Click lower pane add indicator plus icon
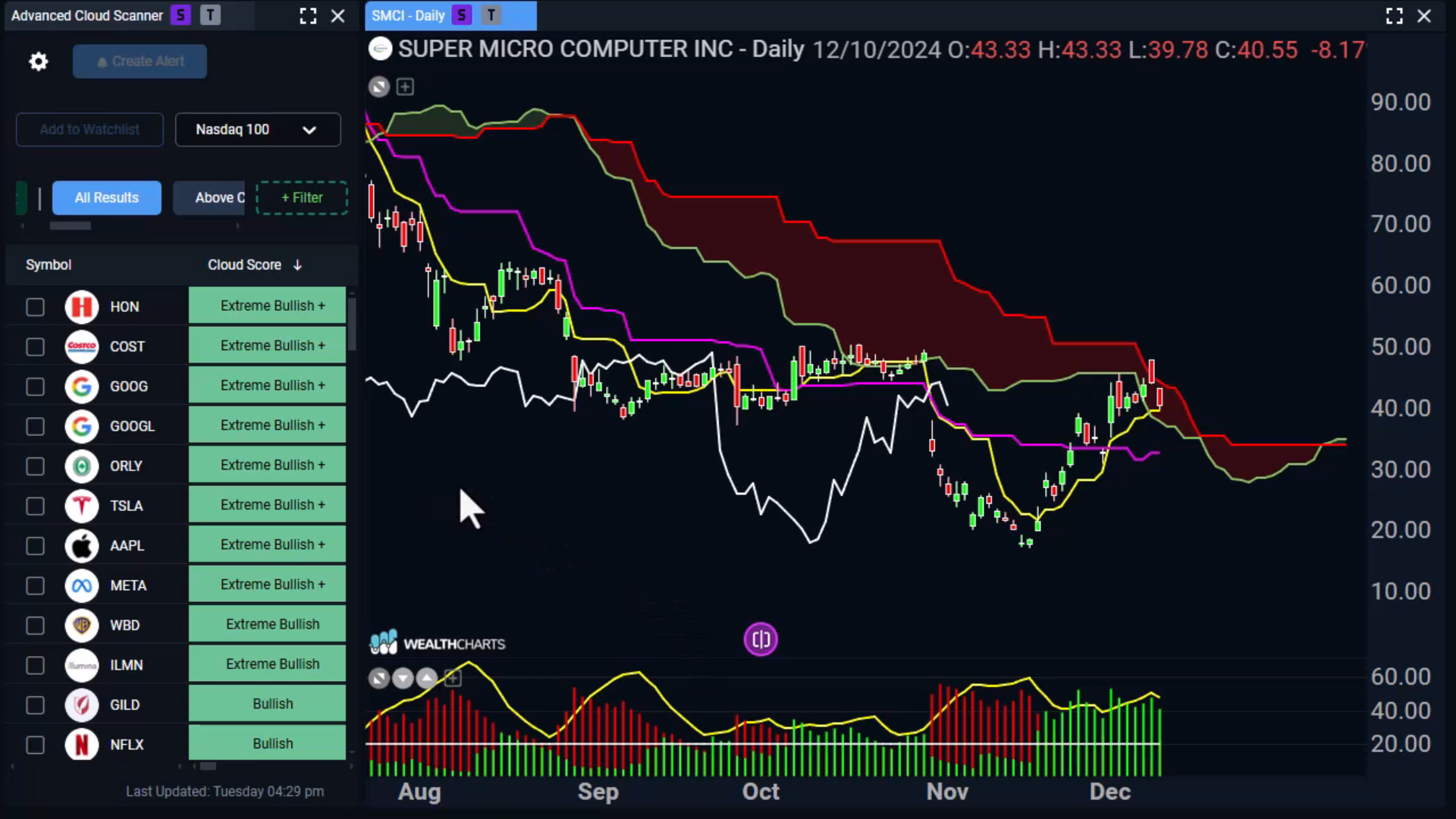The height and width of the screenshot is (819, 1456). [453, 678]
